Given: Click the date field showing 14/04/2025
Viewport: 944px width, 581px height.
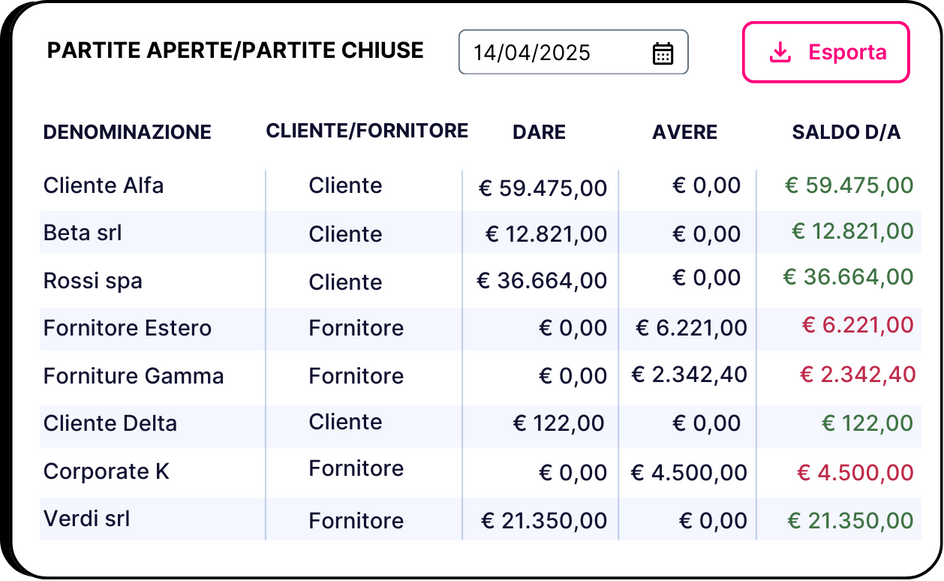Looking at the screenshot, I should (573, 52).
